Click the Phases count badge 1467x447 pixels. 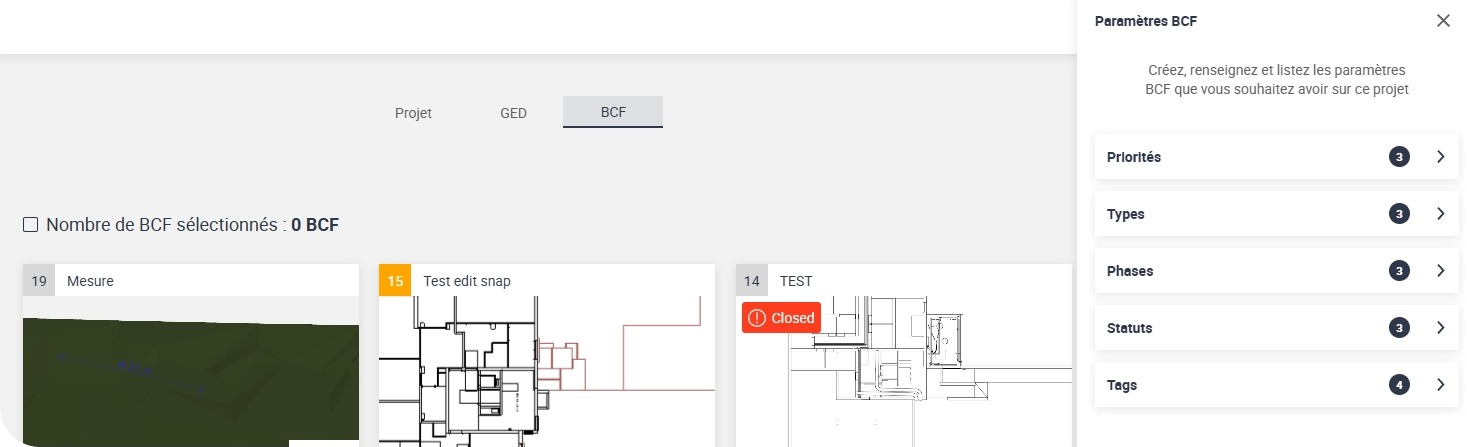pos(1399,271)
